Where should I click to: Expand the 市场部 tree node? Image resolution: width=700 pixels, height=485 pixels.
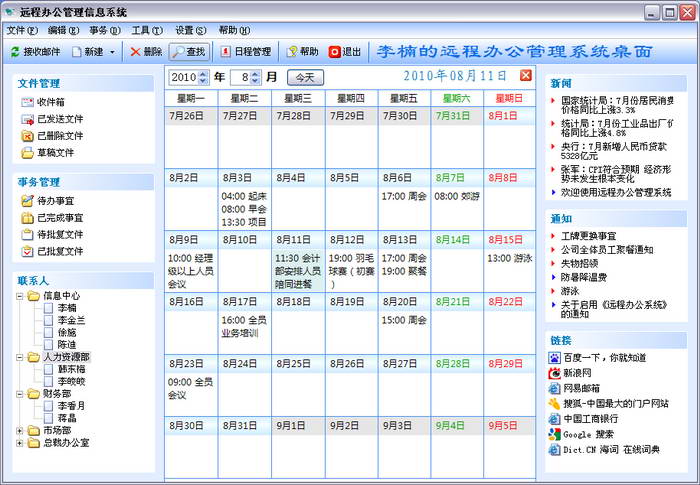[20, 430]
